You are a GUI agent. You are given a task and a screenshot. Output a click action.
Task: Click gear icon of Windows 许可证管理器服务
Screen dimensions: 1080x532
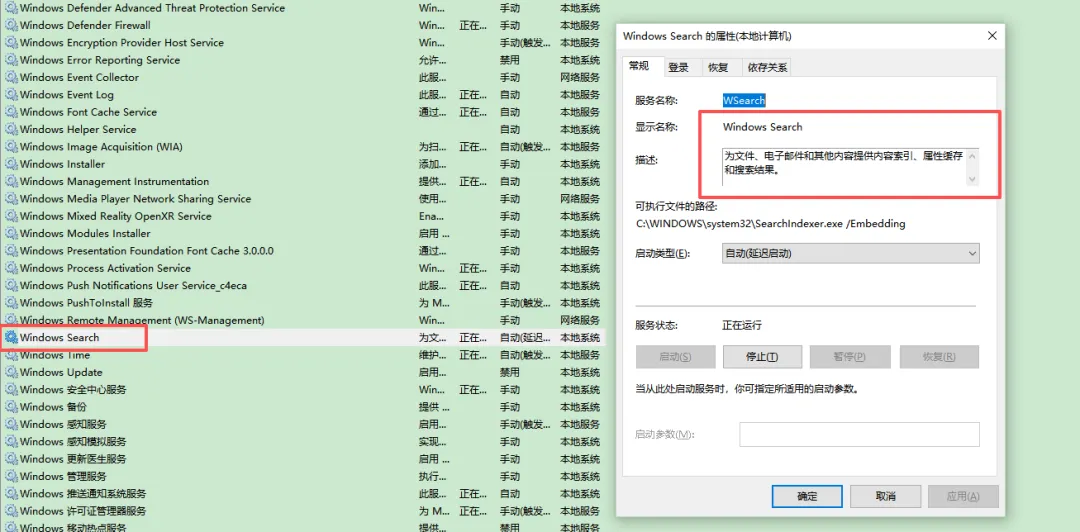click(12, 511)
